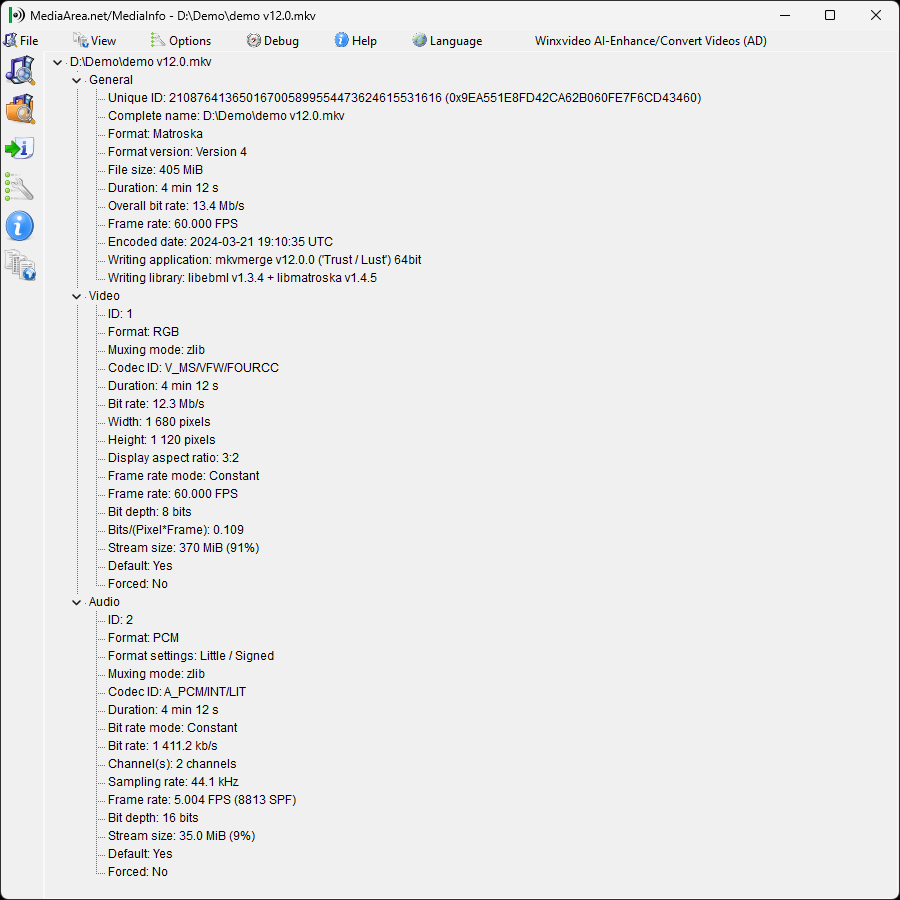900x900 pixels.
Task: Click the blue About info sidebar icon
Action: pyautogui.click(x=20, y=226)
